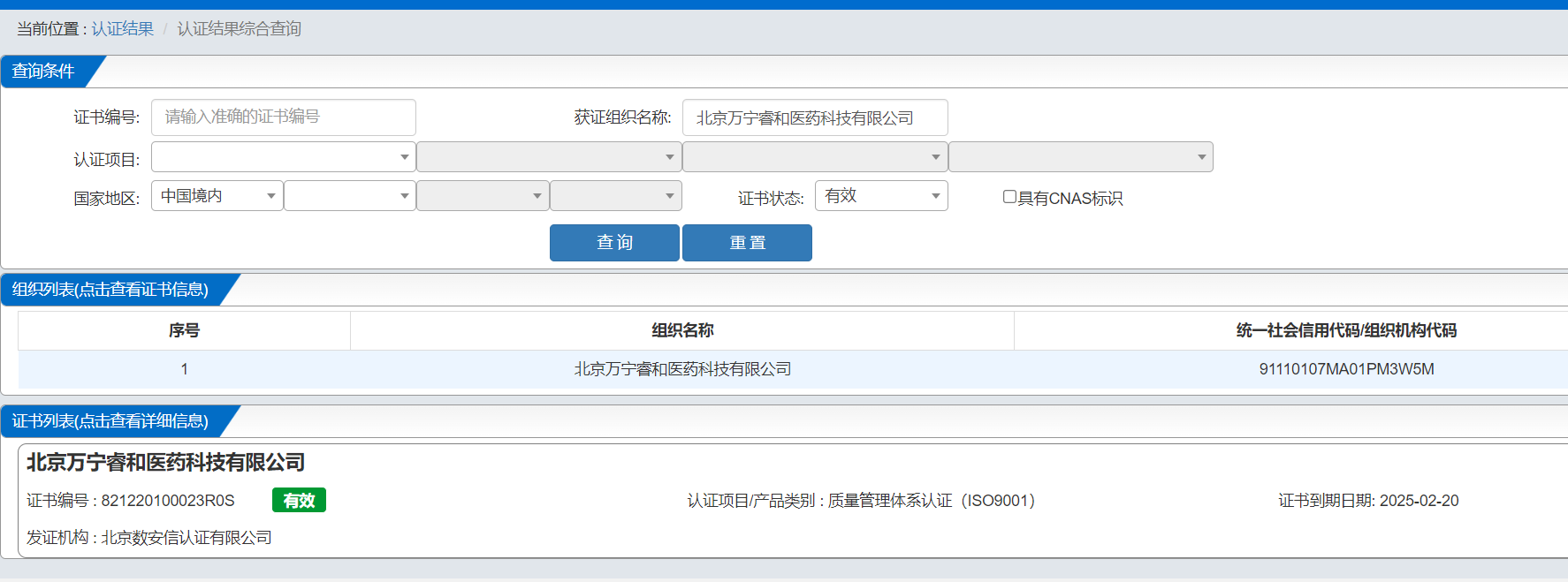Click the 统一社会信用代码 column header
The image size is (1568, 582).
coord(1346,330)
